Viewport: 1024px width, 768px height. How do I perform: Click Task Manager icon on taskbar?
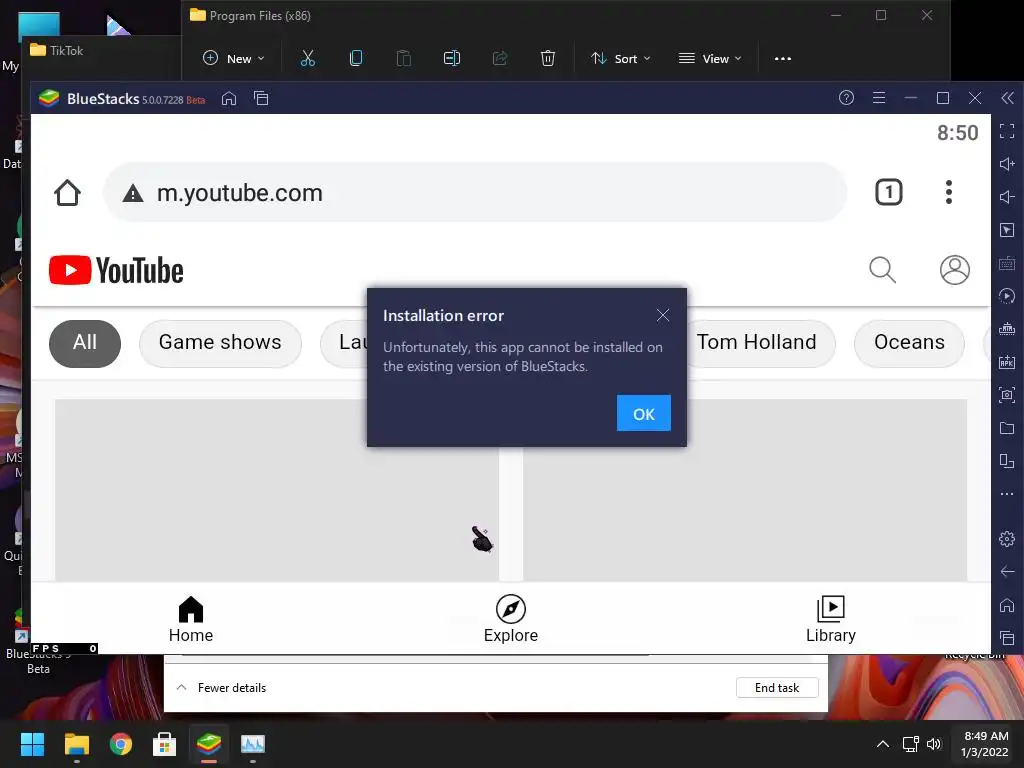pyautogui.click(x=253, y=744)
